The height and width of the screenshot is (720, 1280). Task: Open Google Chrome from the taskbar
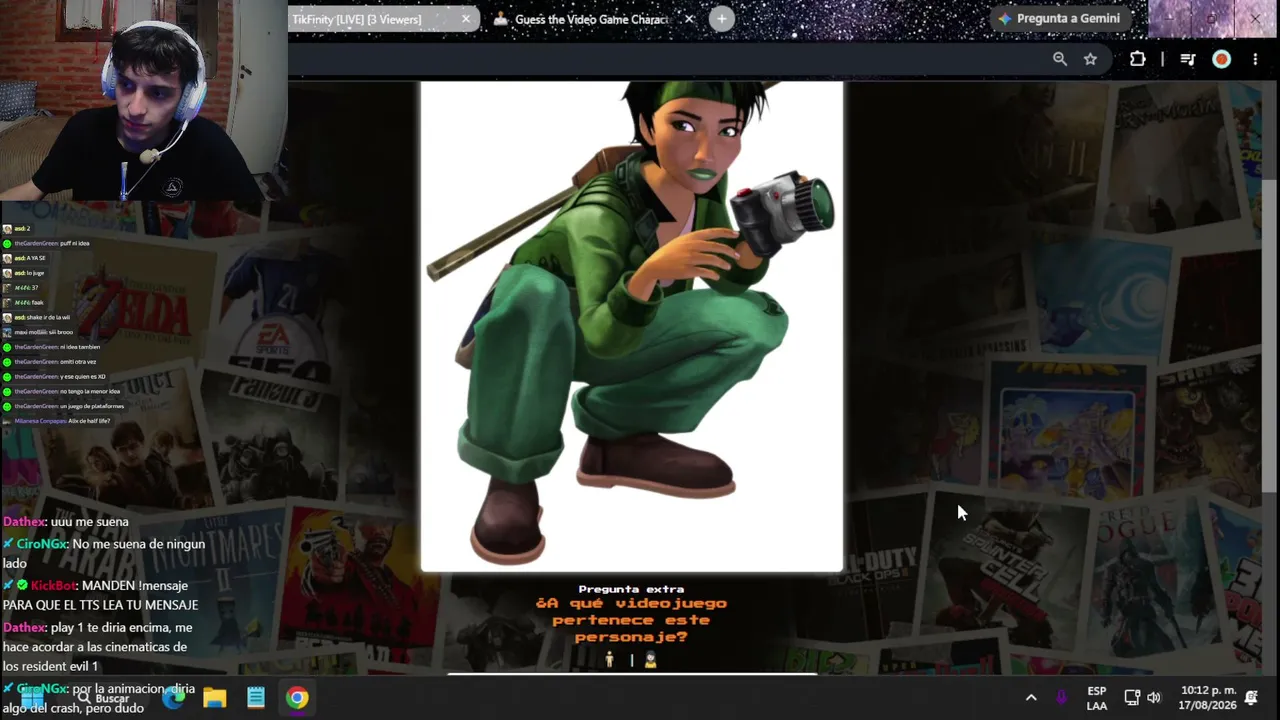click(297, 698)
